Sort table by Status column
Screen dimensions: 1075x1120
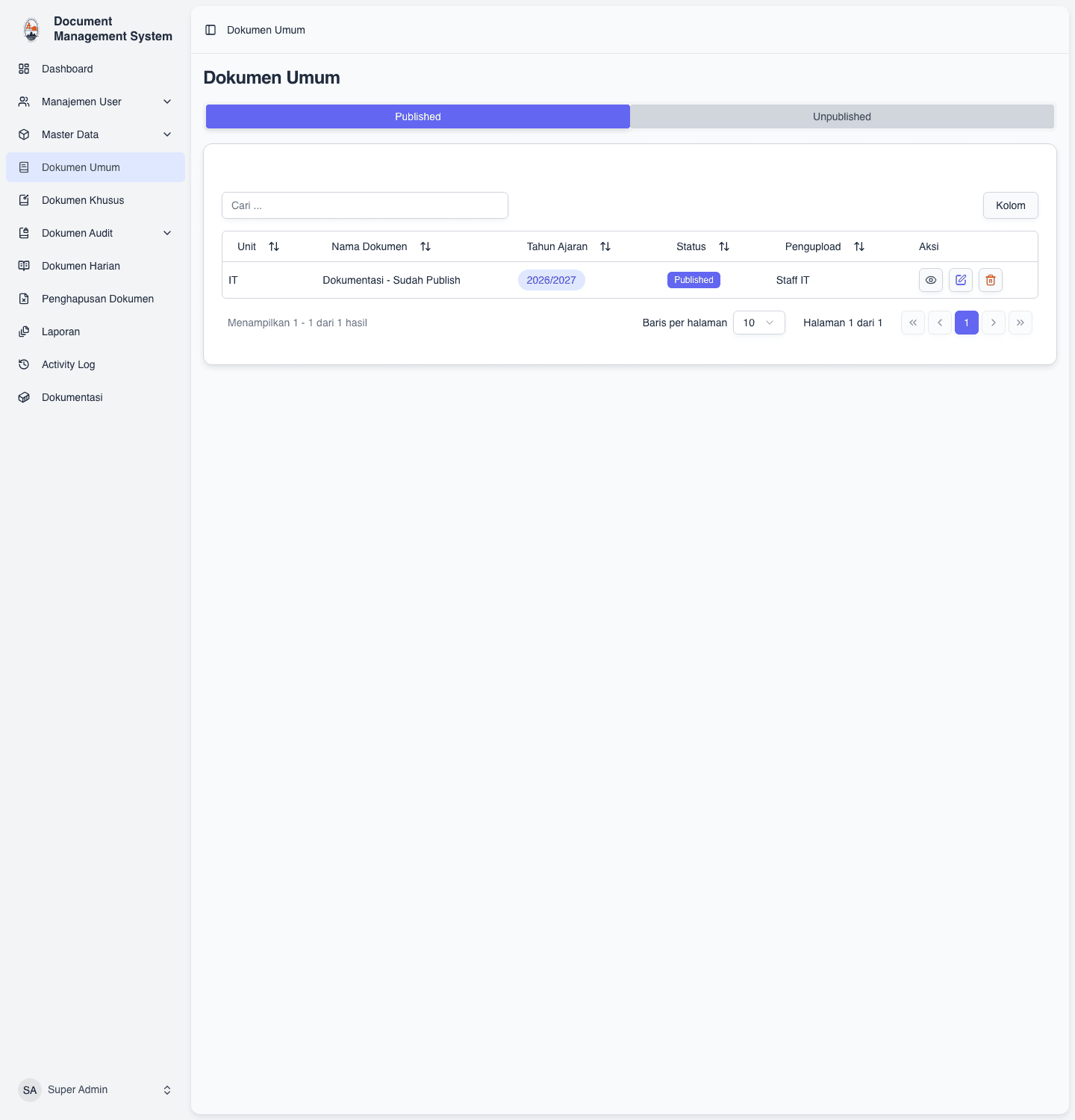702,246
